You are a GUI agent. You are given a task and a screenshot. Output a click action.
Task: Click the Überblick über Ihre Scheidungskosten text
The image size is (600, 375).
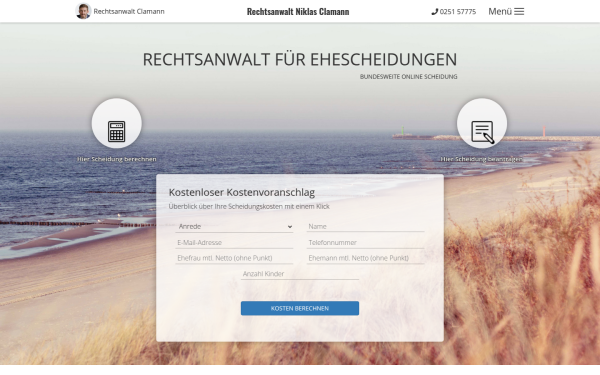pos(249,206)
